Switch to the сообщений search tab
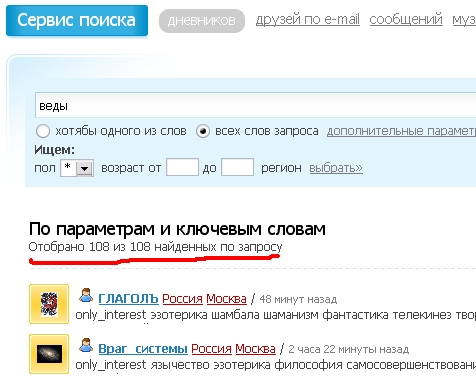This screenshot has height=379, width=476. coord(406,20)
